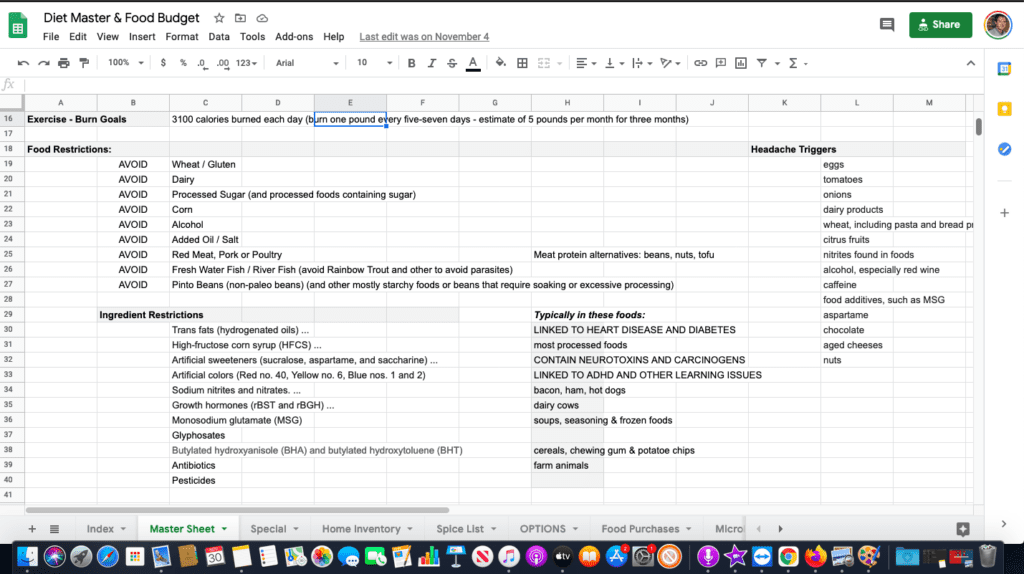Switch to the Food Purchases sheet tab
Image resolution: width=1024 pixels, height=574 pixels.
[647, 529]
